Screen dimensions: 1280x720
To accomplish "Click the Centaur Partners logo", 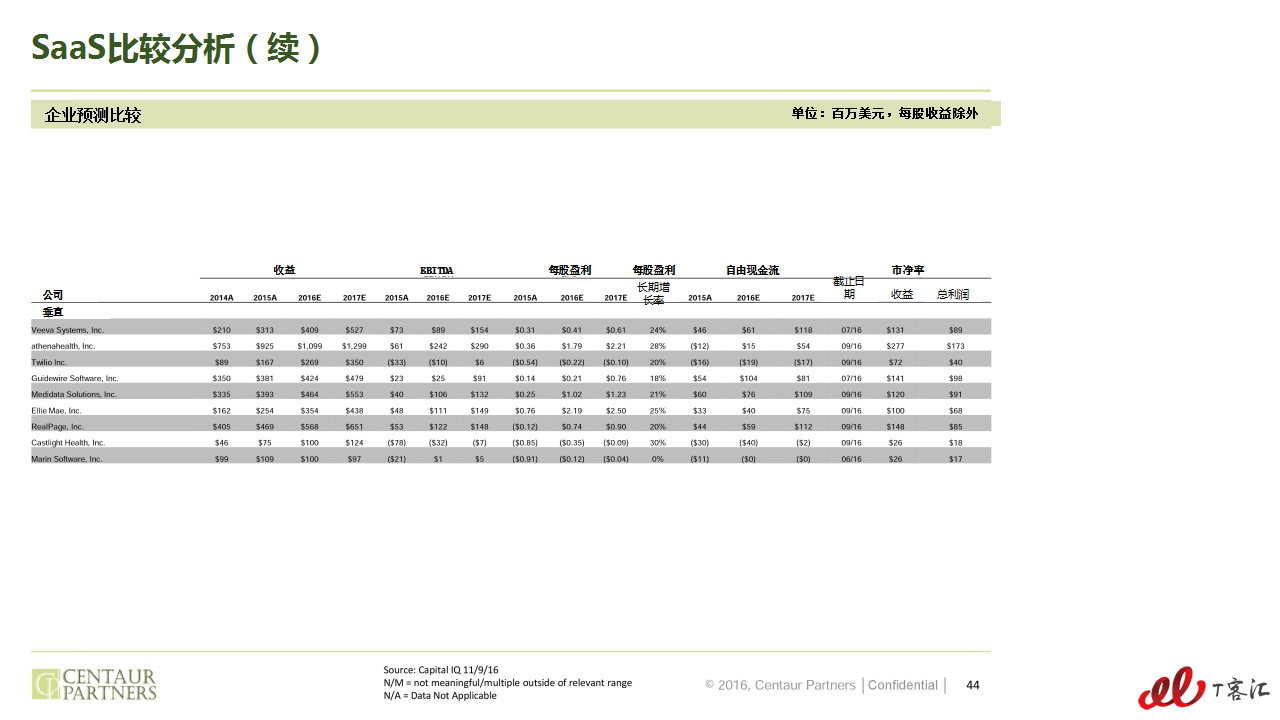I will (x=94, y=684).
